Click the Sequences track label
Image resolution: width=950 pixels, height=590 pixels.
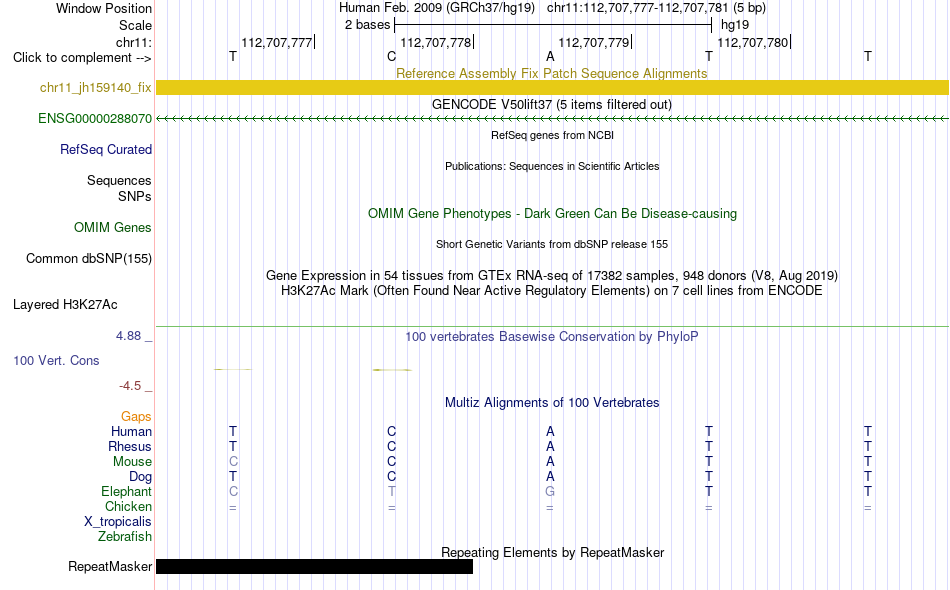coord(119,181)
